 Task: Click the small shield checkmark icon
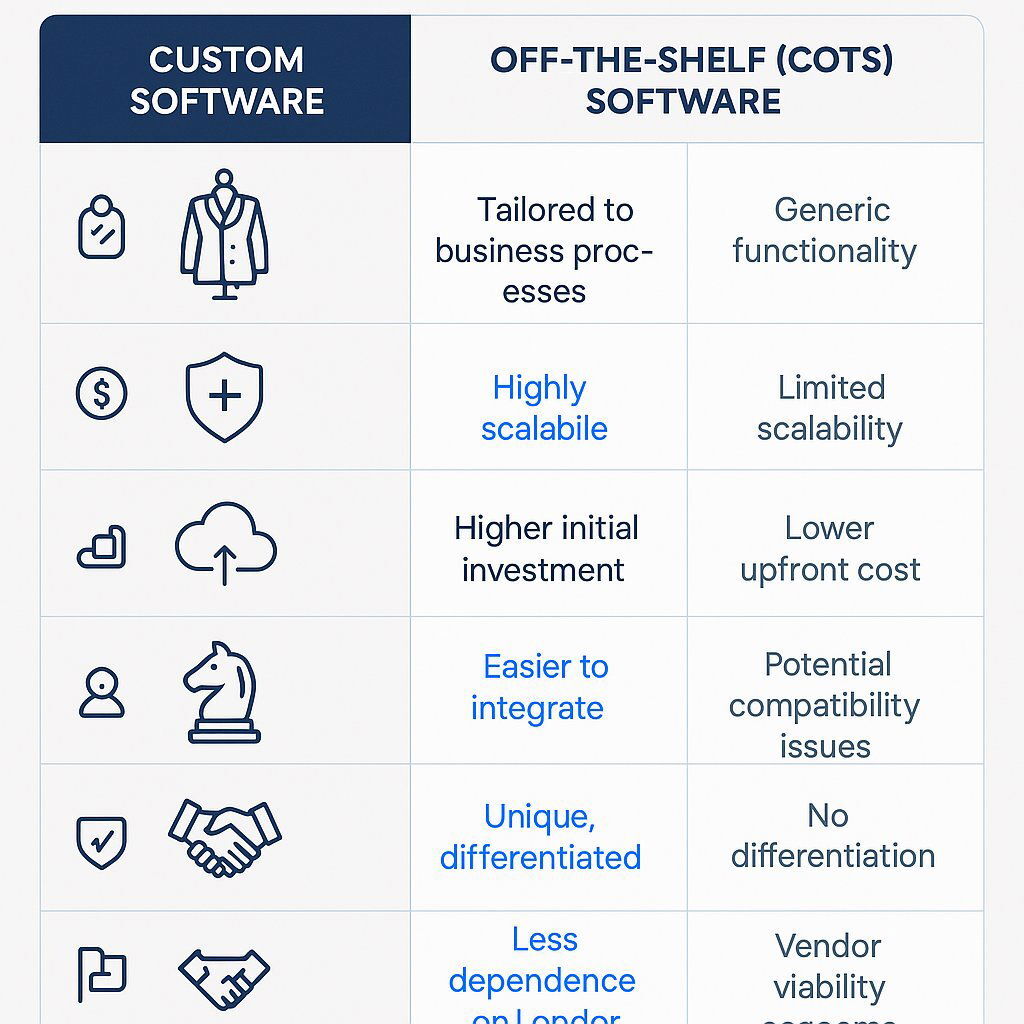pos(102,840)
